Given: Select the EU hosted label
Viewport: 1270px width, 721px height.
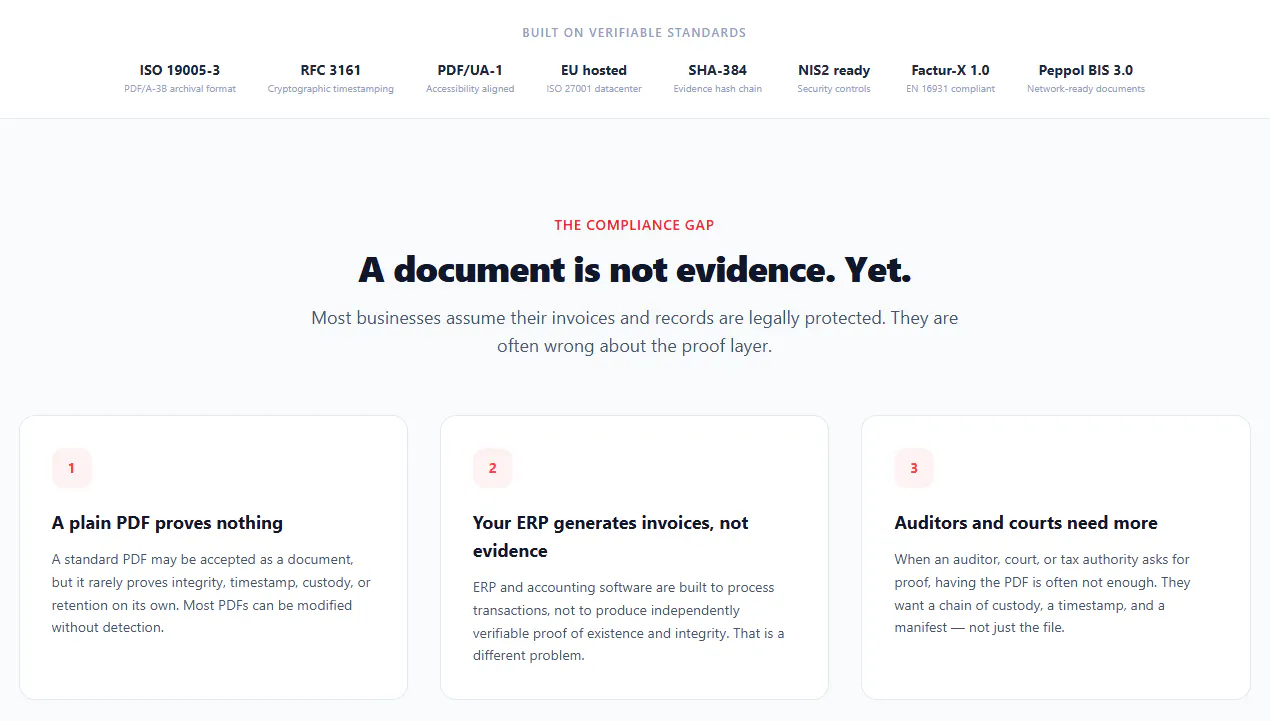Looking at the screenshot, I should coord(594,70).
